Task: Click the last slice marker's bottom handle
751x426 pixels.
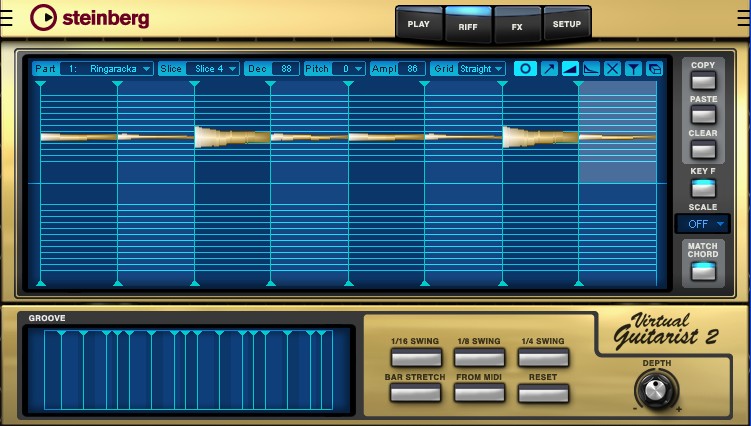Action: tap(579, 283)
